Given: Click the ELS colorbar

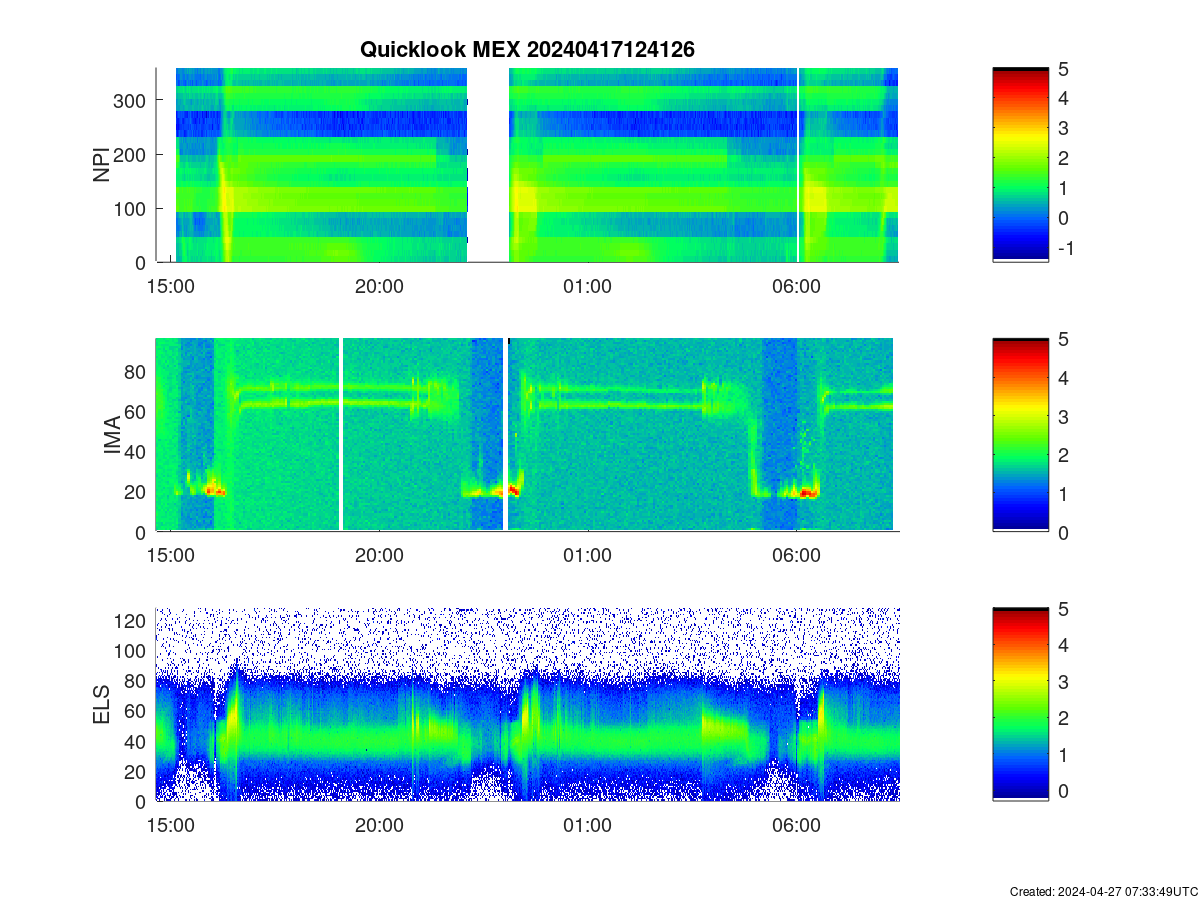Looking at the screenshot, I should pos(1020,704).
